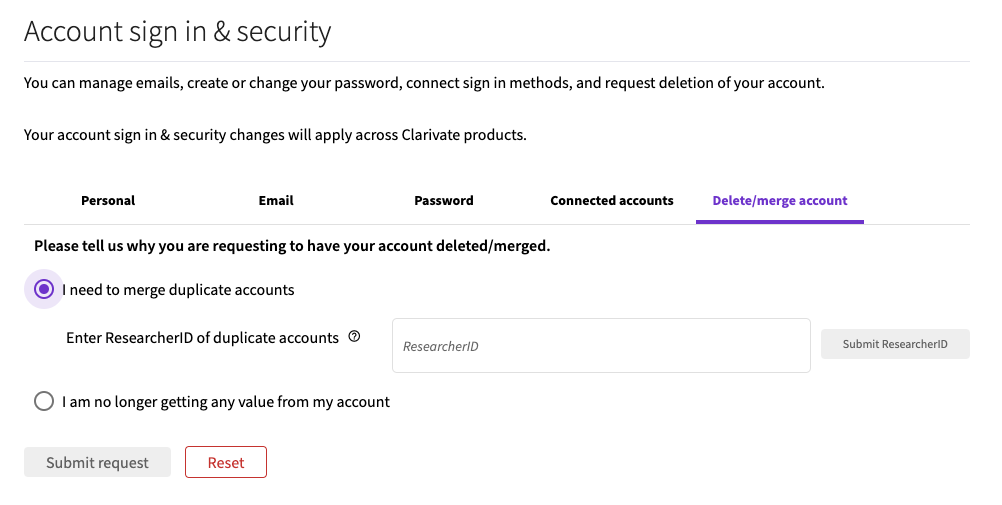Click the "You can manage emails" description paragraph
The height and width of the screenshot is (505, 1002).
(x=424, y=83)
